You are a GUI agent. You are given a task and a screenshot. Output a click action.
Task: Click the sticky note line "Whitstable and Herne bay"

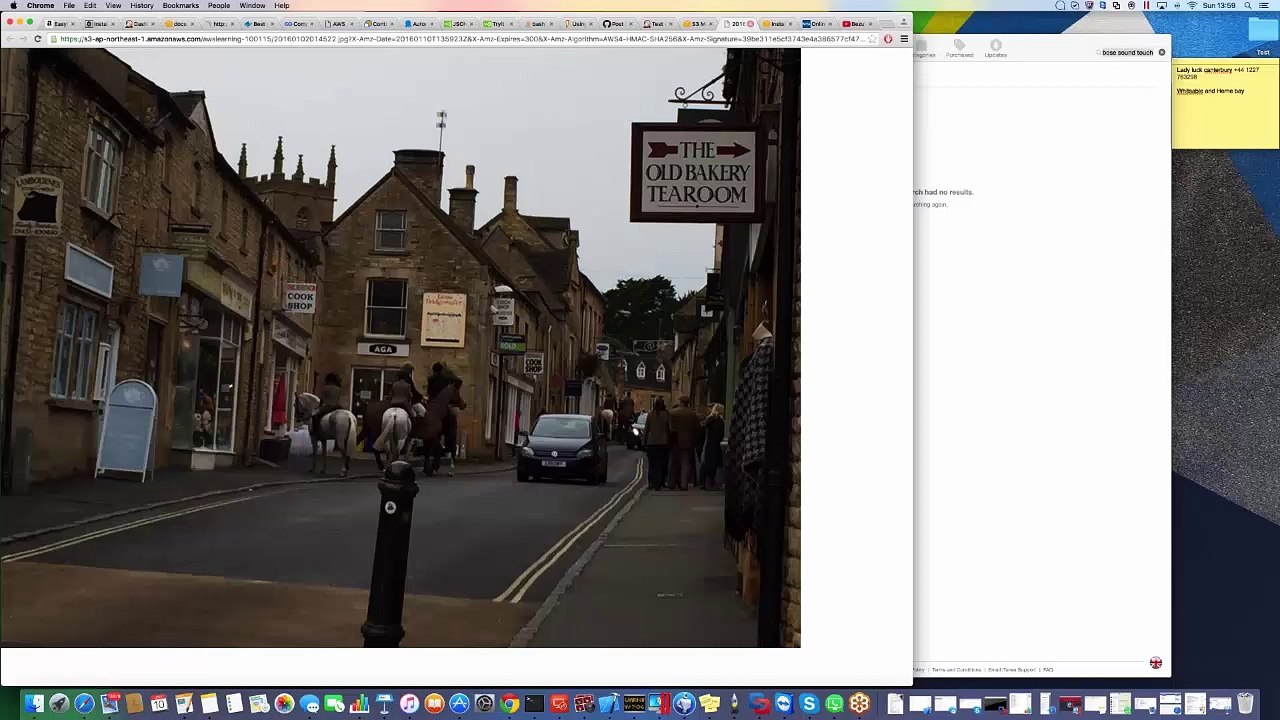[1210, 91]
